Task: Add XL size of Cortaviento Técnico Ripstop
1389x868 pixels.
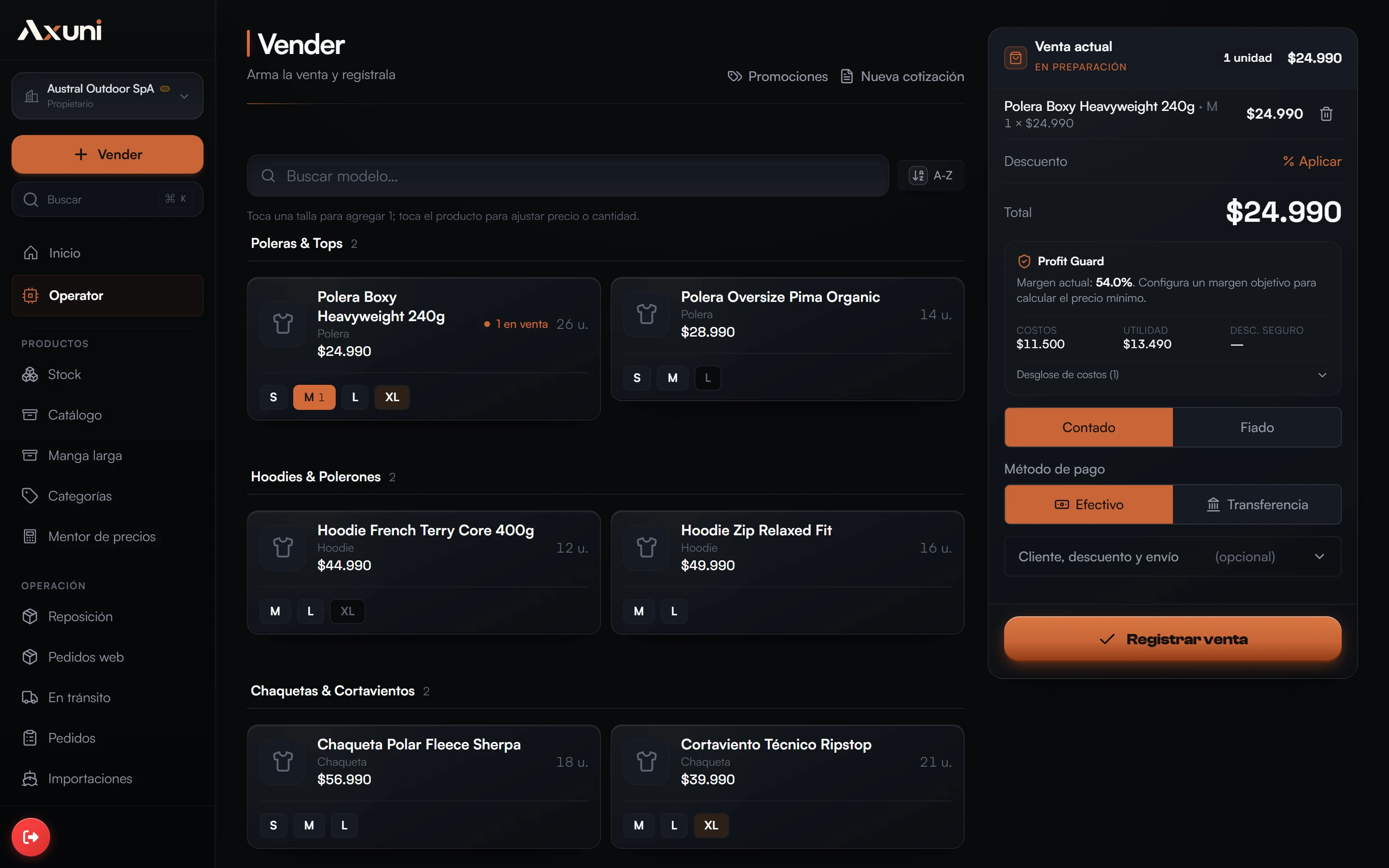Action: pos(710,825)
